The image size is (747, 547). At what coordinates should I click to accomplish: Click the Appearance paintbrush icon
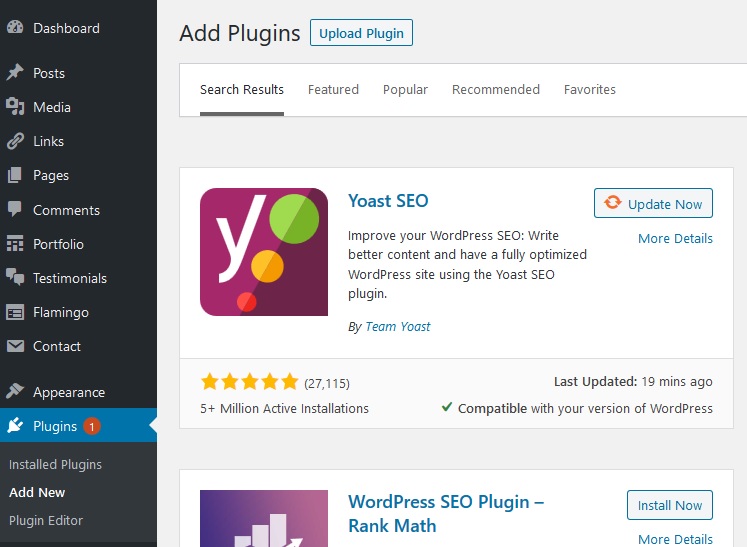pos(15,391)
